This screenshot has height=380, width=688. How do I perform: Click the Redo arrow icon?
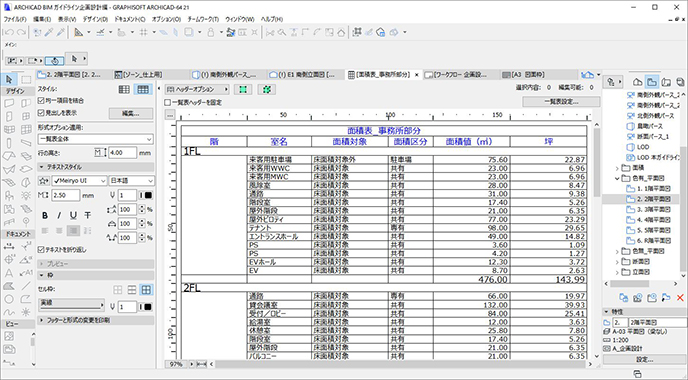click(21, 32)
